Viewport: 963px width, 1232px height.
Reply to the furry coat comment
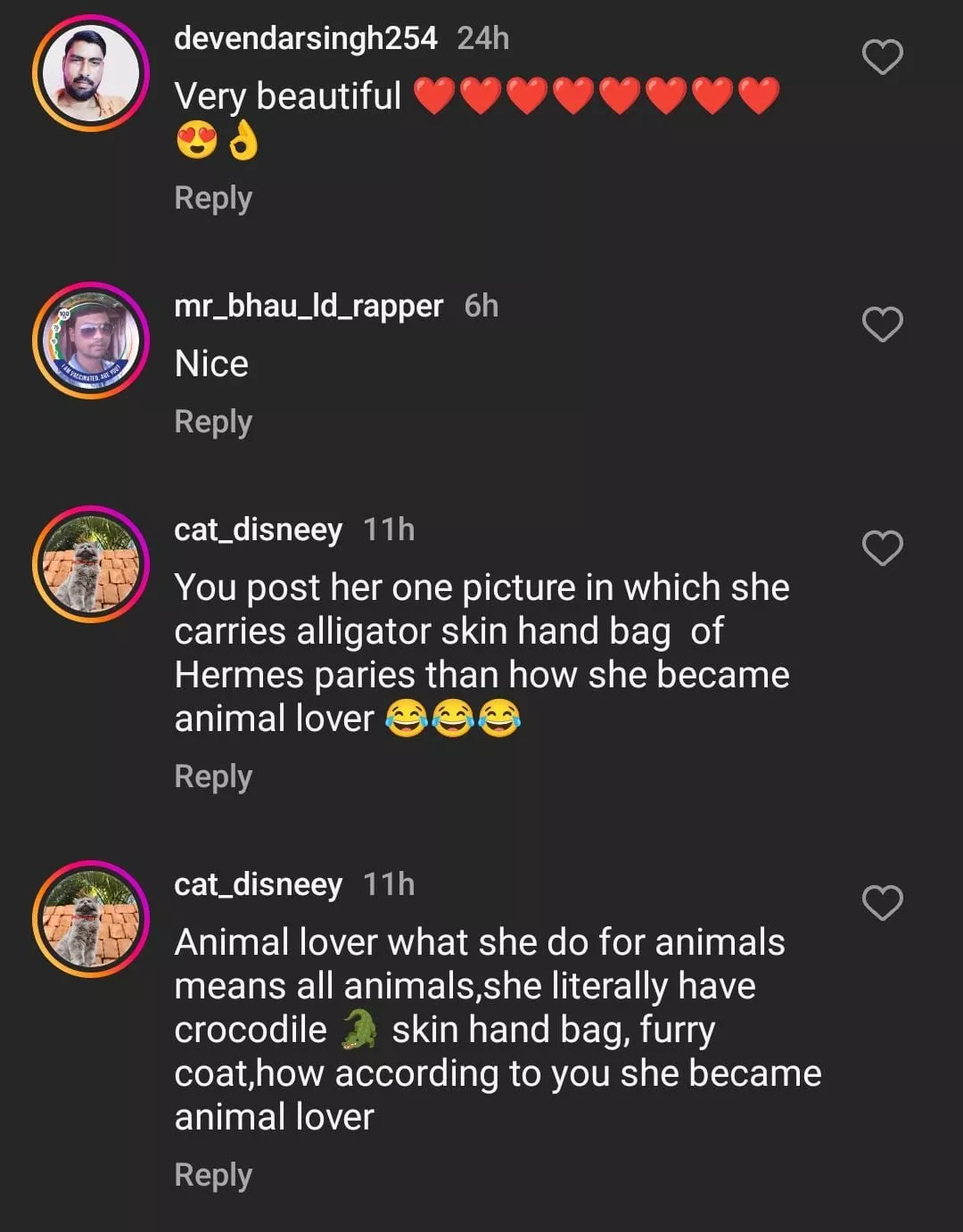(x=213, y=1175)
